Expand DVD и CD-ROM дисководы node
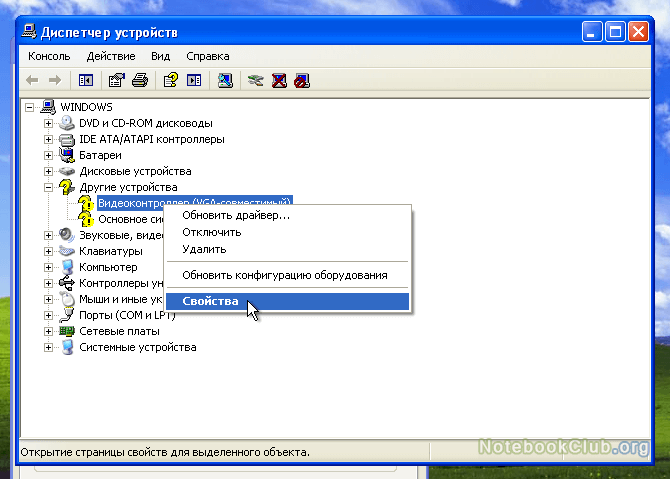Screen dimensions: 670x479 pos(48,123)
